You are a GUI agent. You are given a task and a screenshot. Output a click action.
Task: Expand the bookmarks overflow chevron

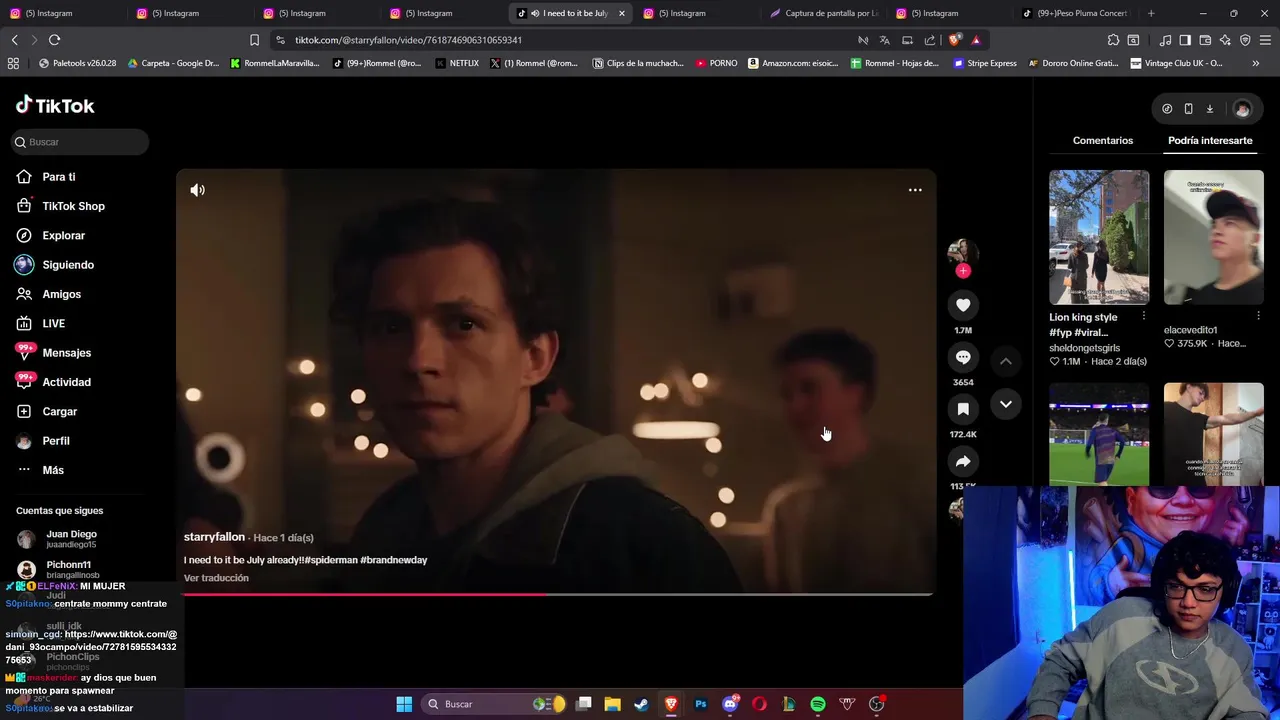[x=1255, y=63]
